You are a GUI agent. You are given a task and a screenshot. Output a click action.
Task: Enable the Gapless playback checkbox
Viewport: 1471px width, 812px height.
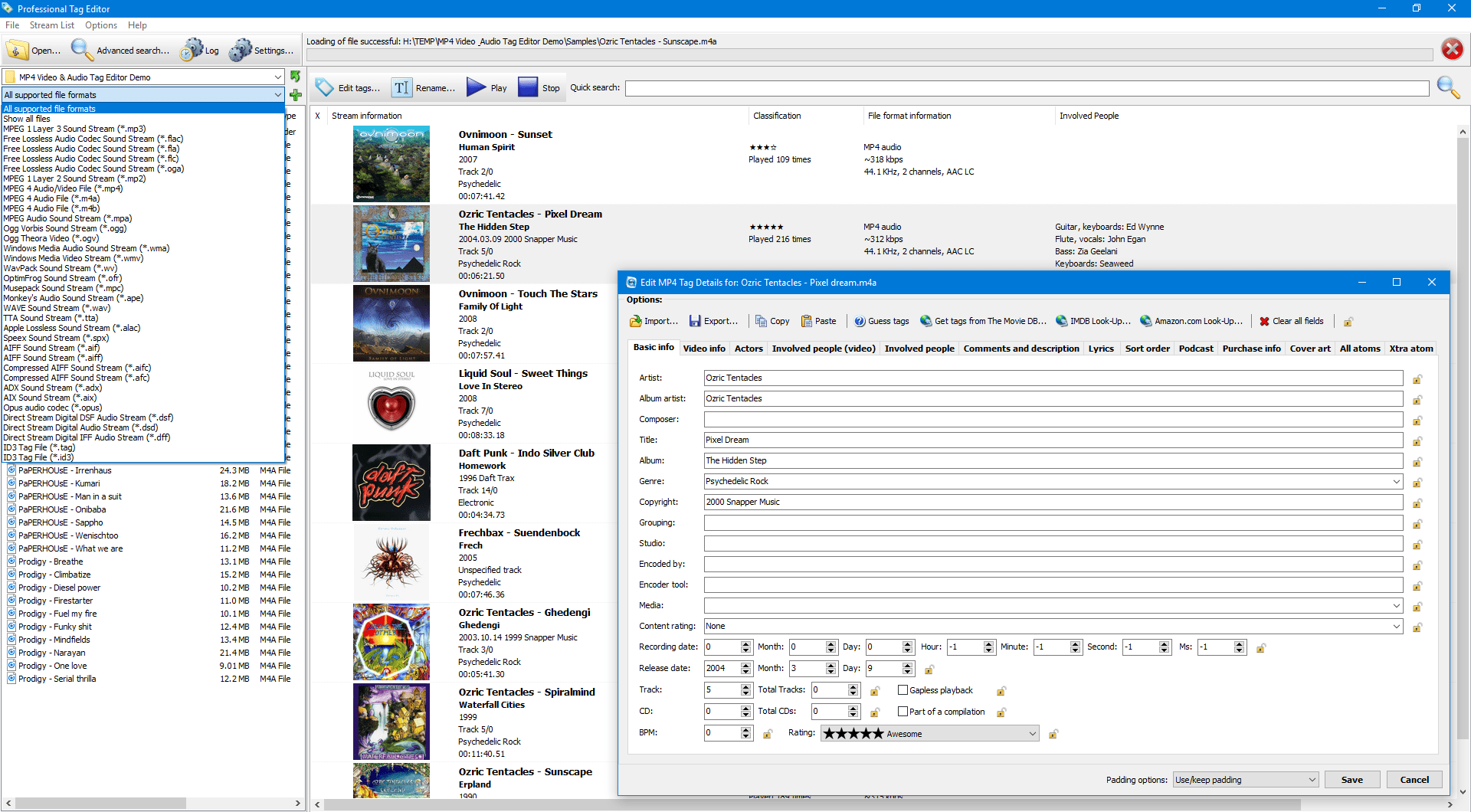pyautogui.click(x=903, y=690)
